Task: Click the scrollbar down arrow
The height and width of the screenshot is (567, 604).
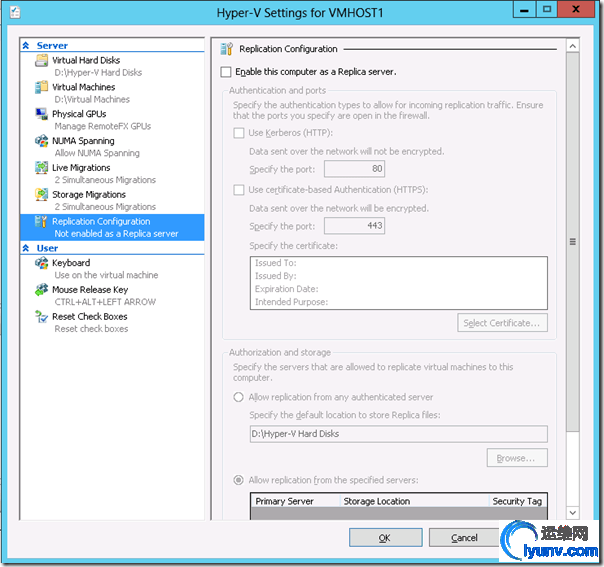Action: tap(573, 513)
